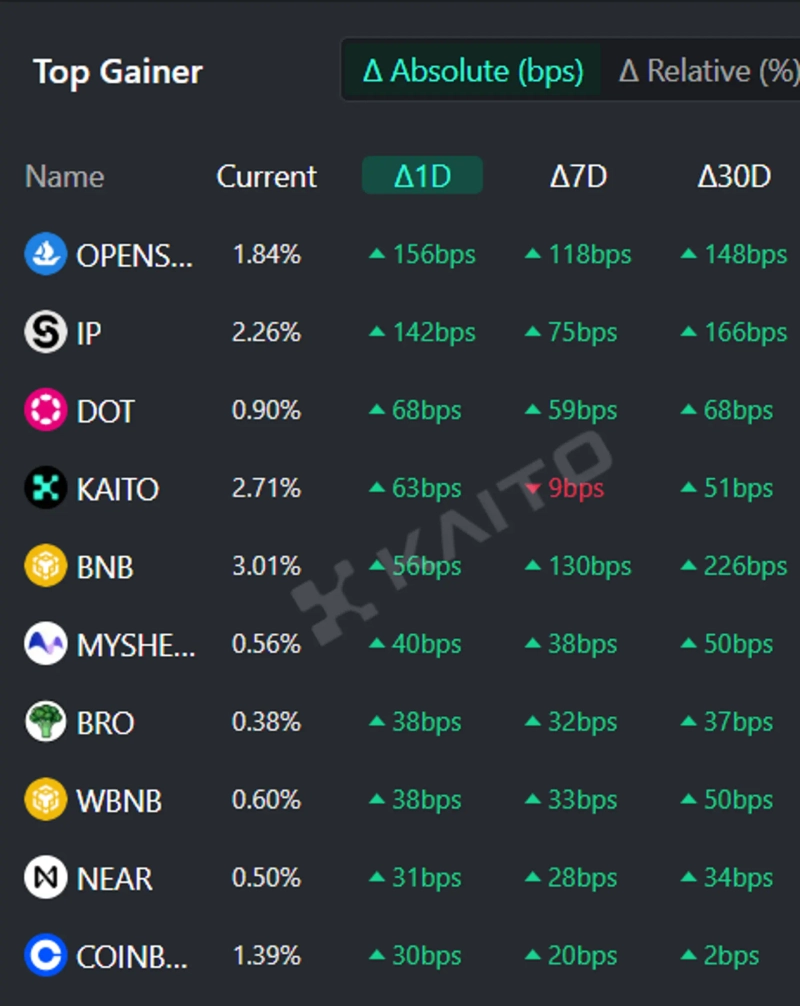This screenshot has width=800, height=1006.
Task: Click the pink DOT token icon
Action: pos(45,410)
